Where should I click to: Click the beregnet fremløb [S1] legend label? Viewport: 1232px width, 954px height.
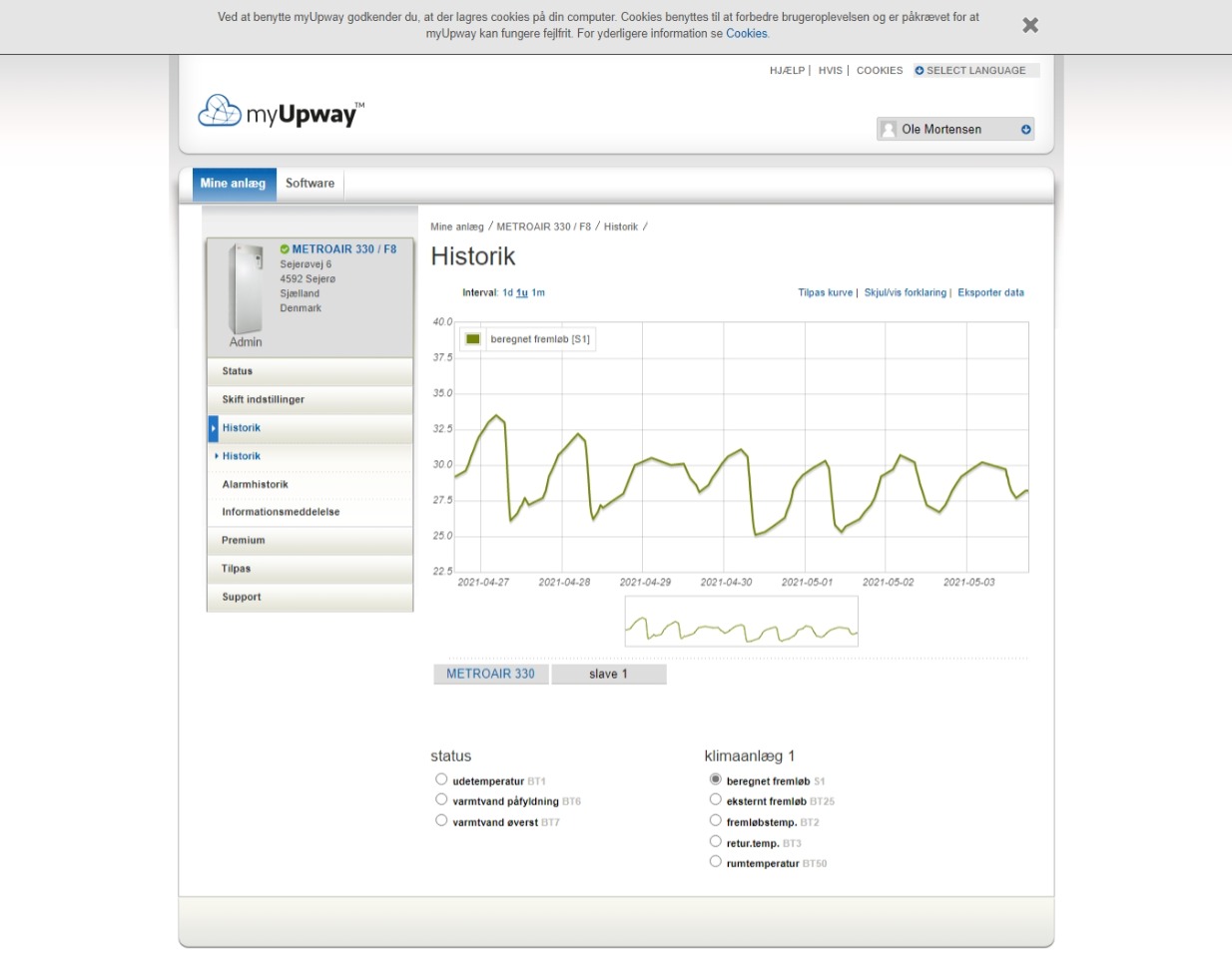[x=540, y=339]
